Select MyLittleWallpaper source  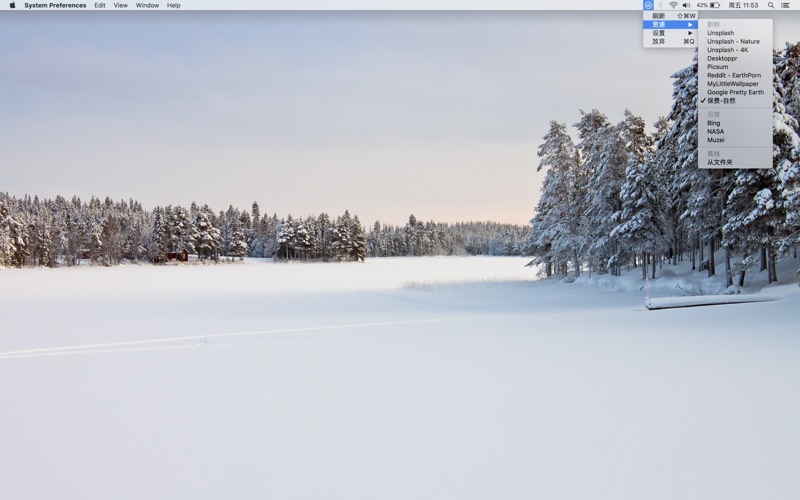tap(735, 84)
